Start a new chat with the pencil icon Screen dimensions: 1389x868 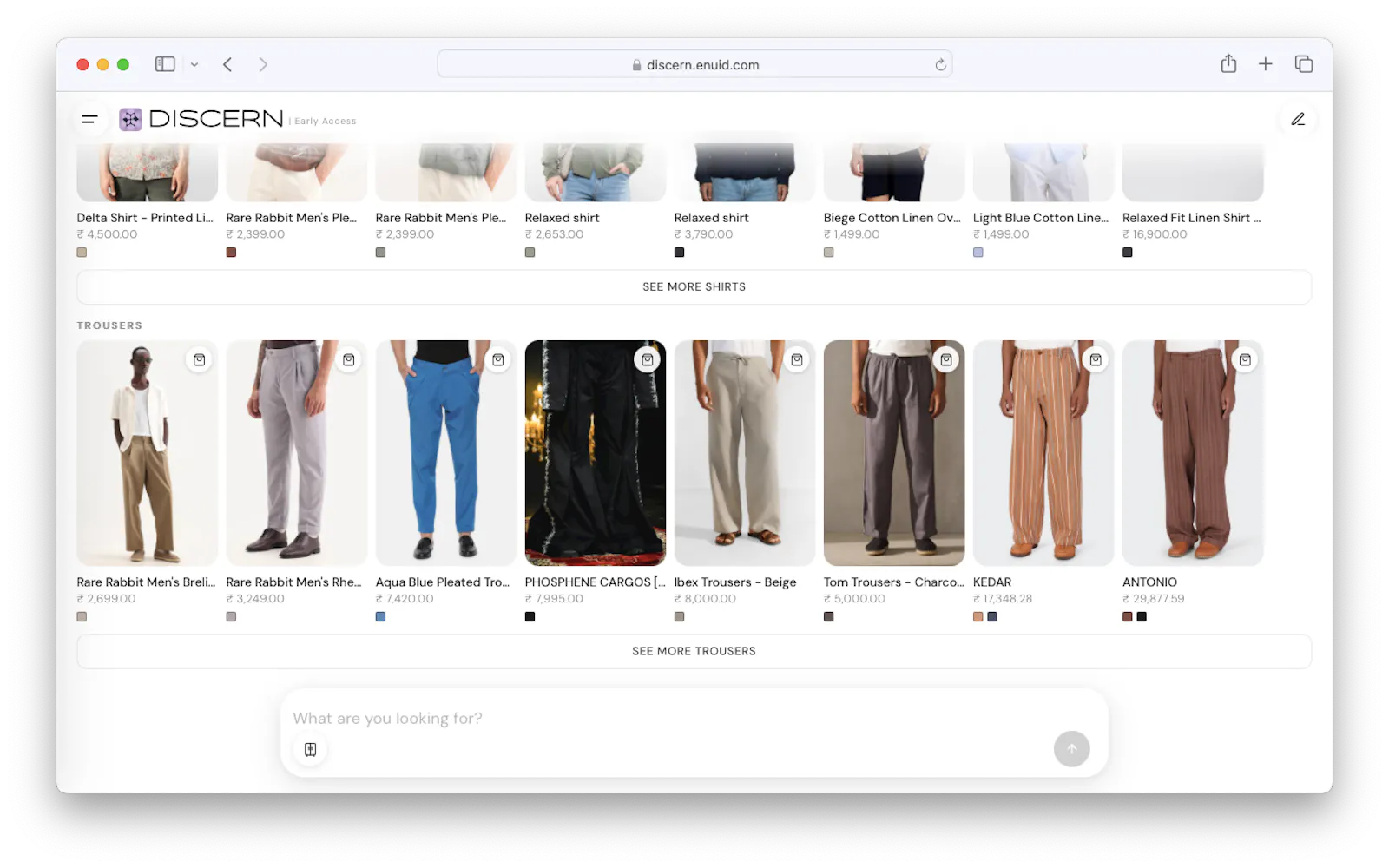[x=1298, y=120]
